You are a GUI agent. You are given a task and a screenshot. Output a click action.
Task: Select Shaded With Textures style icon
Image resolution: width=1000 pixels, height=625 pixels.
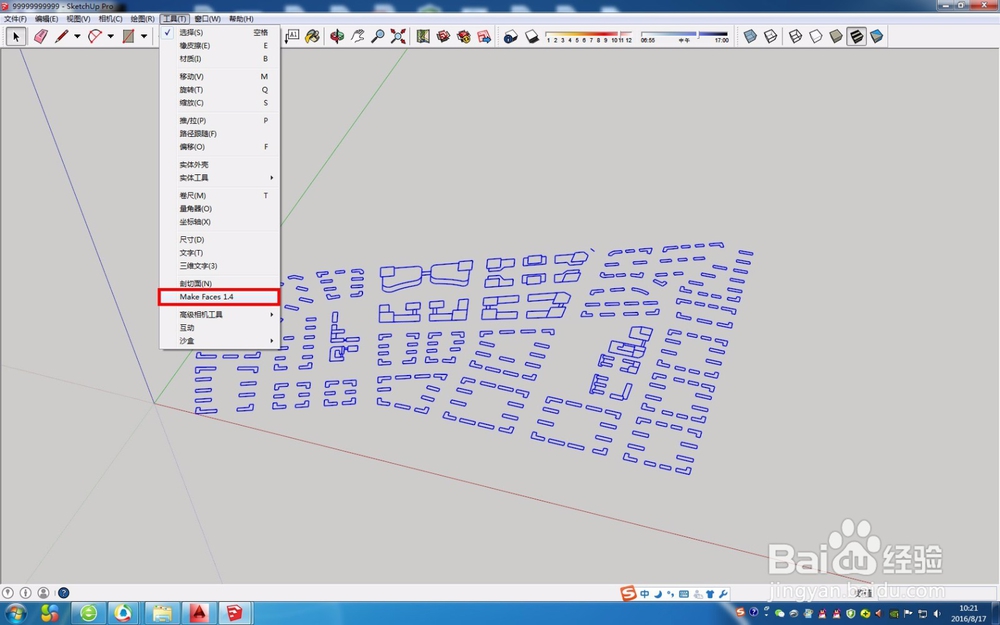[x=857, y=36]
